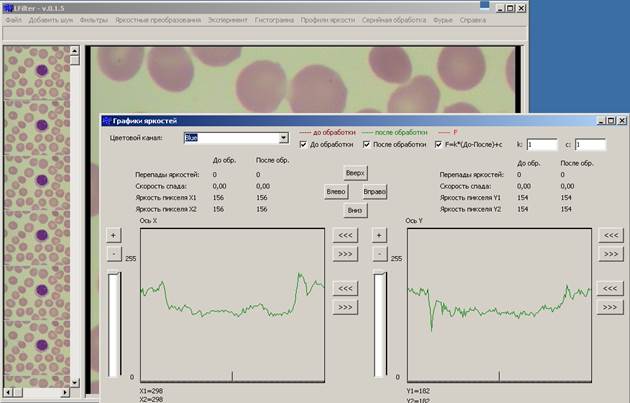Image resolution: width=630 pixels, height=403 pixels.
Task: Open the "Гистограмма" menu
Action: tap(274, 20)
